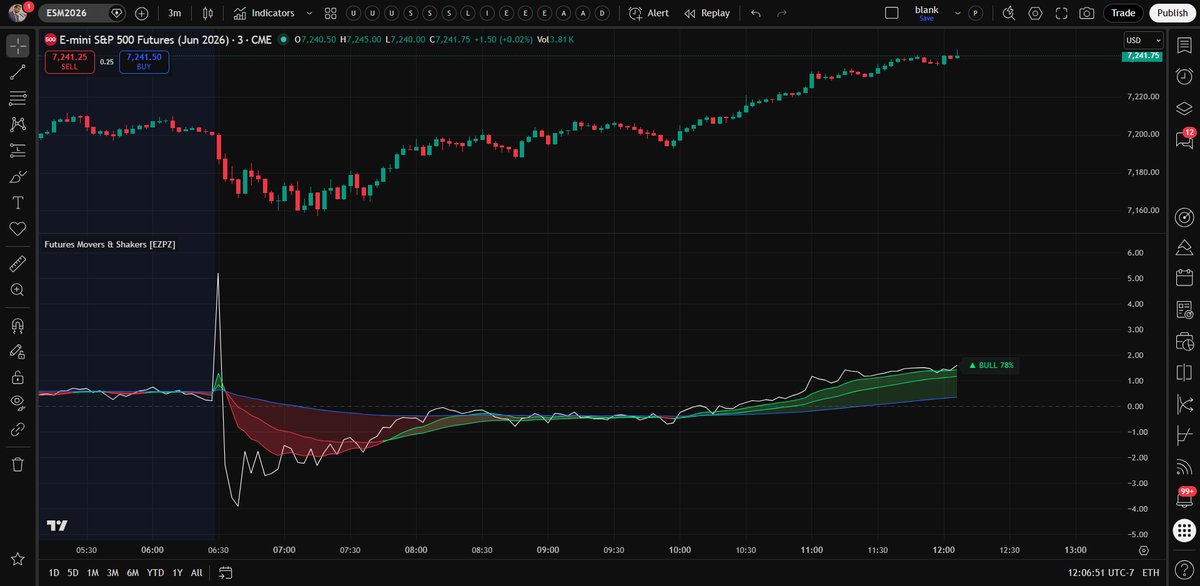Activate the zoom in tool
The image size is (1200, 586).
(17, 289)
